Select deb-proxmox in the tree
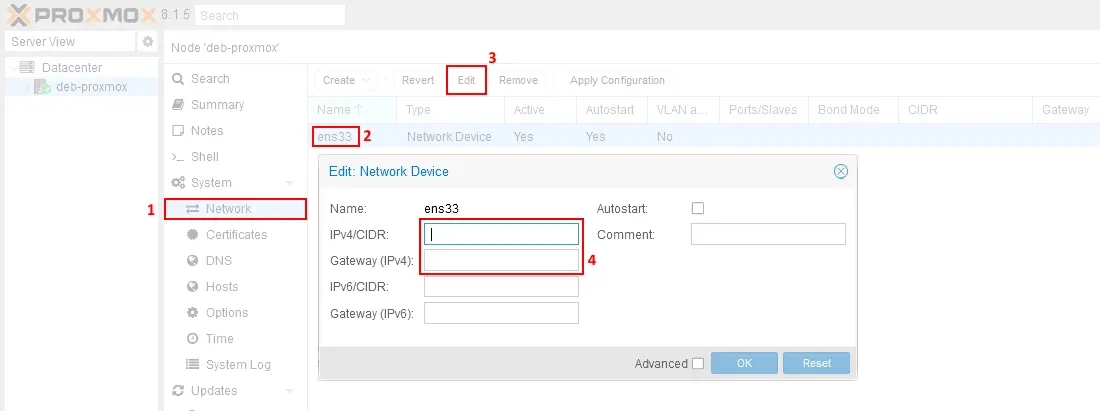Screen dimensions: 1100x411 click(92, 87)
